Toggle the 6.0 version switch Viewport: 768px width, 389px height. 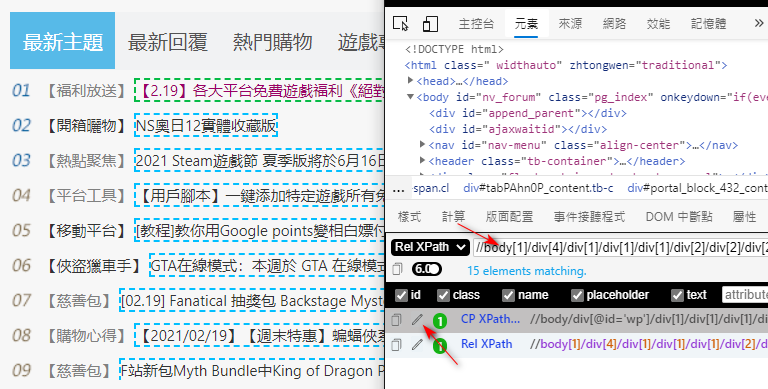(x=426, y=269)
